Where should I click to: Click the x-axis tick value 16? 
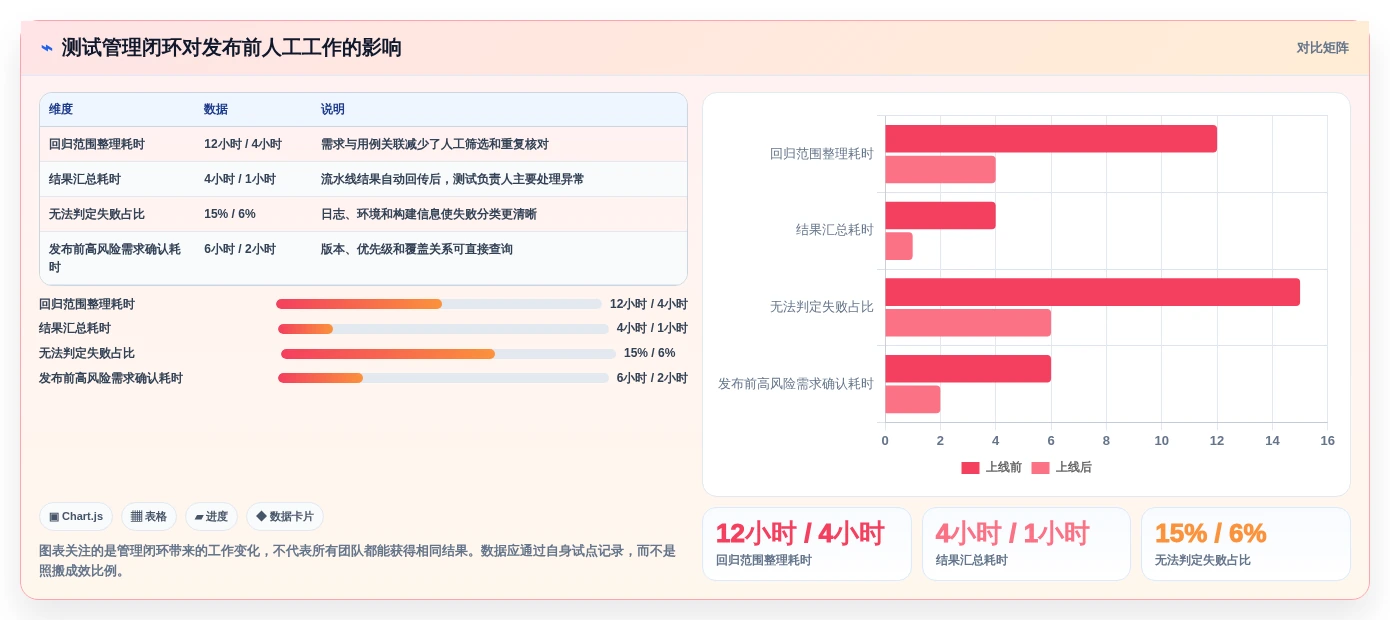(1327, 441)
